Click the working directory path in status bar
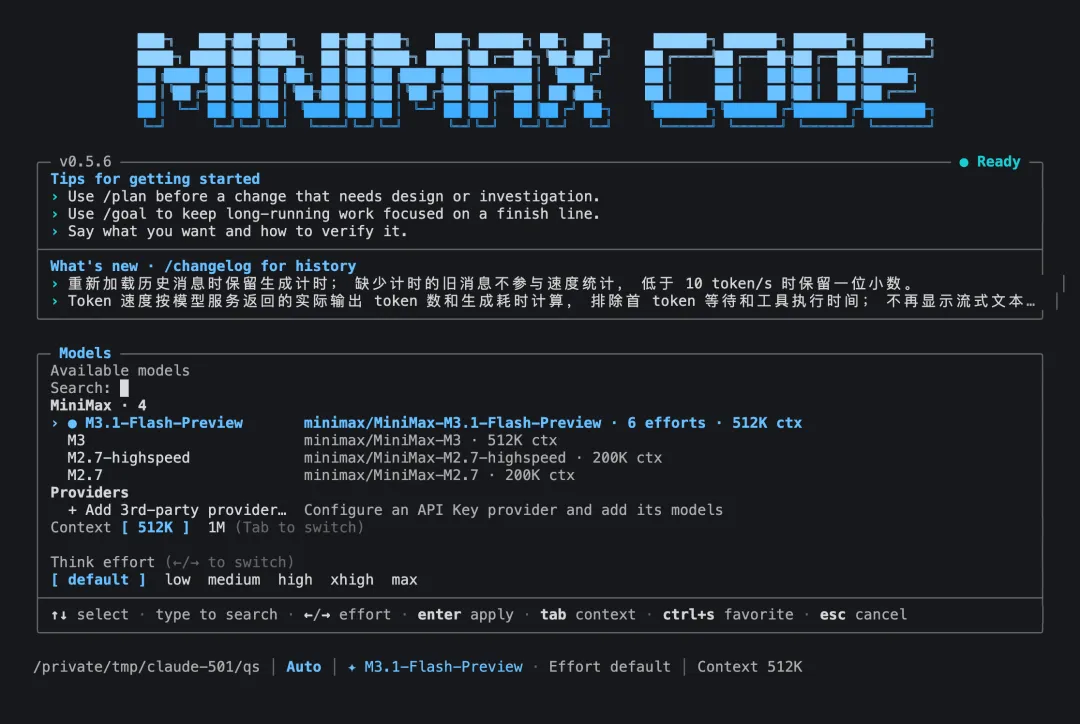 [x=147, y=667]
